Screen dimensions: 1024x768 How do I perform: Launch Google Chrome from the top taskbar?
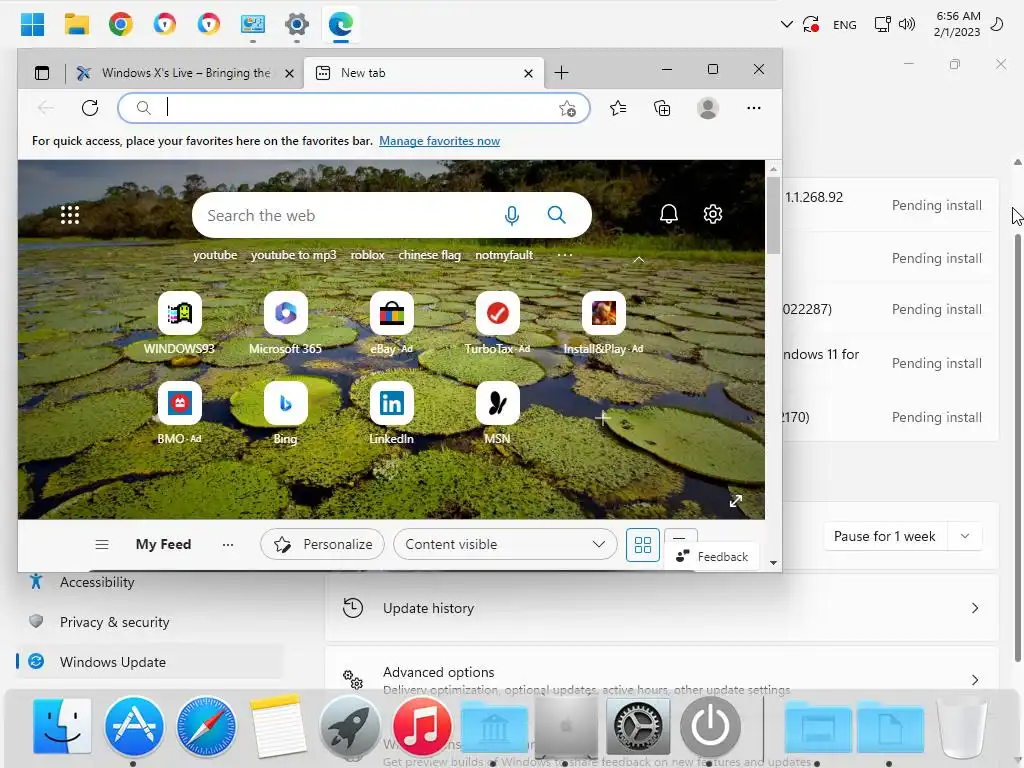click(x=121, y=25)
